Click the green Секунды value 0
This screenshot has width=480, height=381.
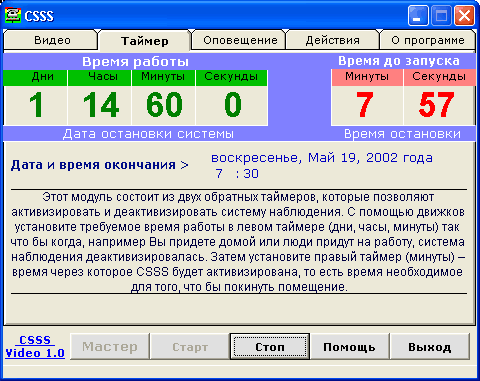(232, 105)
